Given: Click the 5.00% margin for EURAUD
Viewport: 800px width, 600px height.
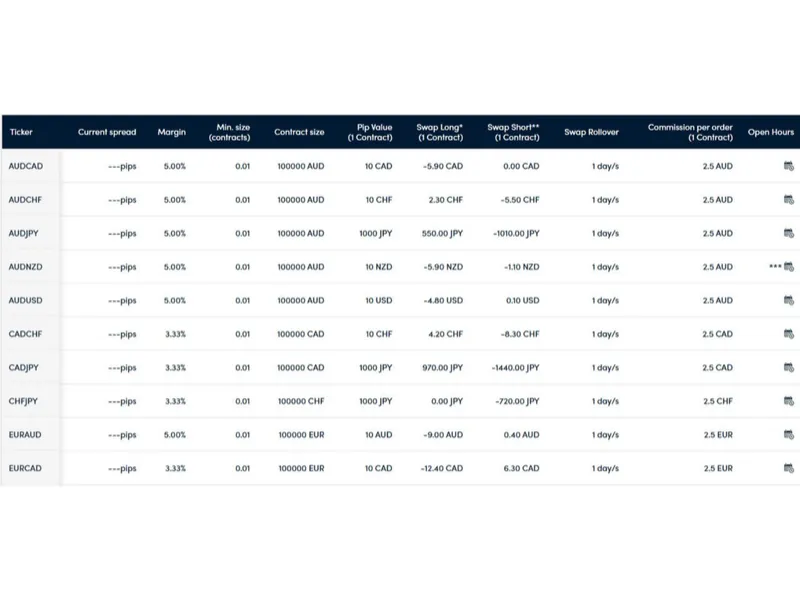Looking at the screenshot, I should click(x=174, y=435).
